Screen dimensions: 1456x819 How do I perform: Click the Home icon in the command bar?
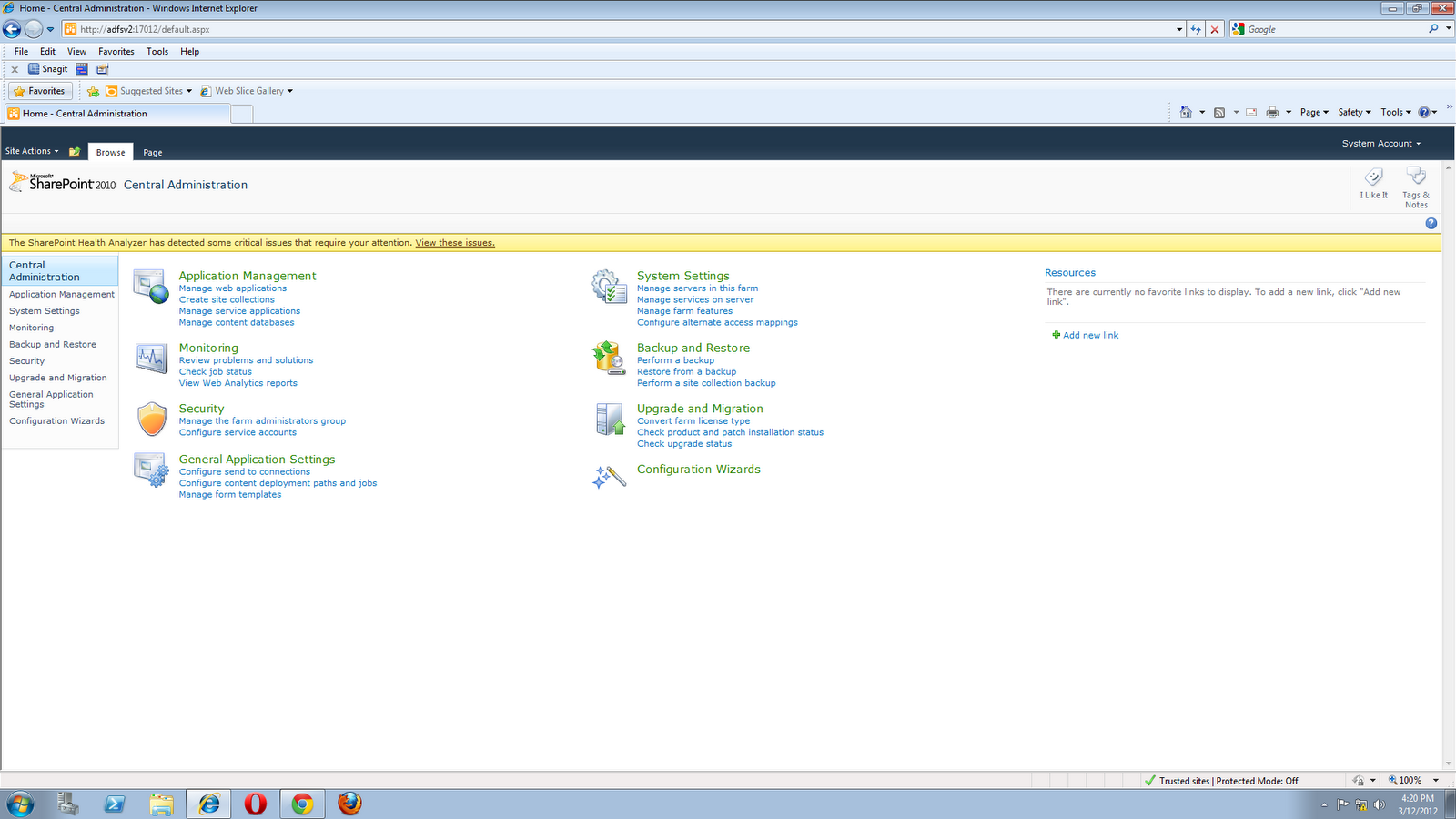1187,111
